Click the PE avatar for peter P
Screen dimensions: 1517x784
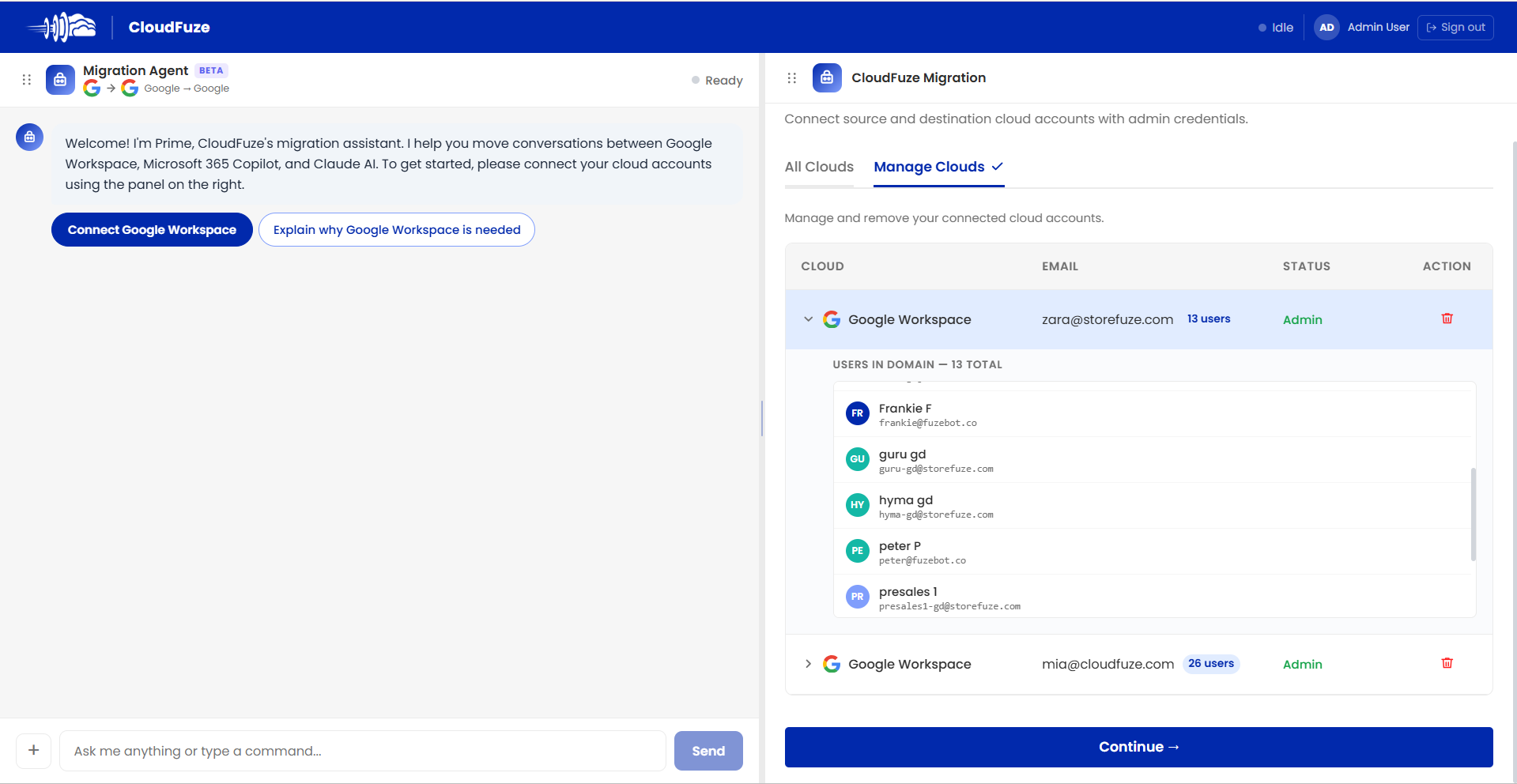tap(858, 551)
